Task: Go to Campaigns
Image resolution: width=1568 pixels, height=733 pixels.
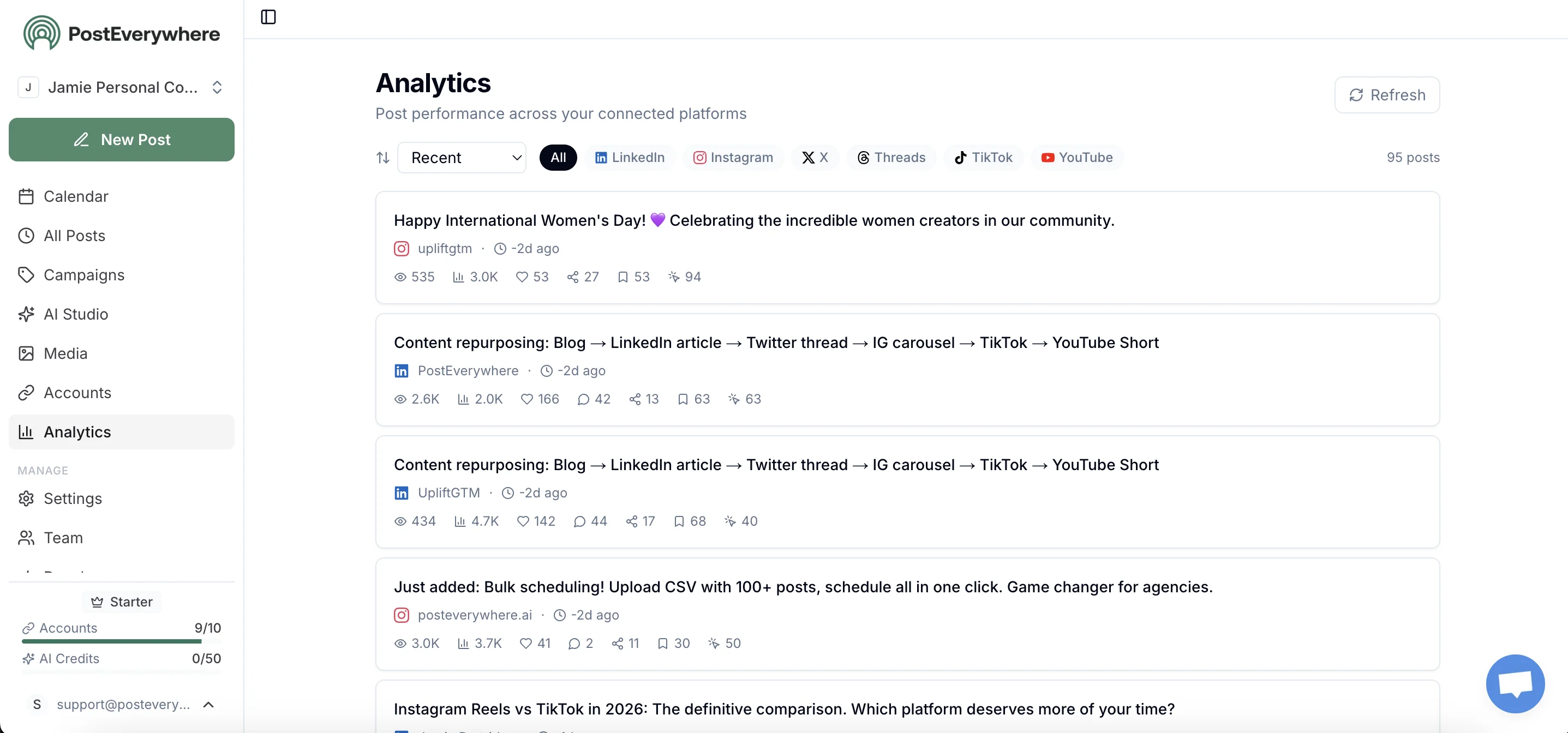Action: point(85,274)
